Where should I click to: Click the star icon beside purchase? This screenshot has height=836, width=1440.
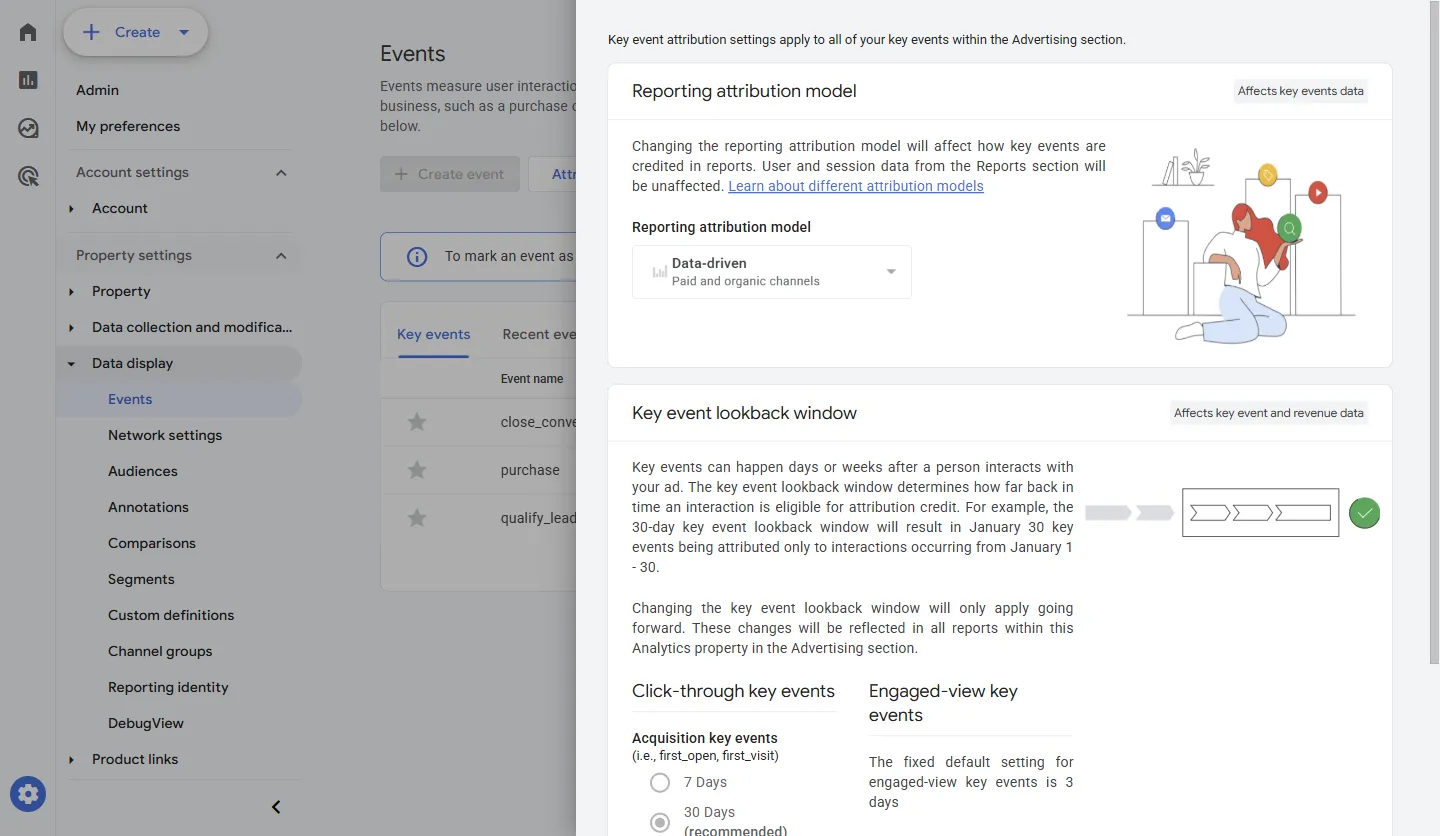click(417, 470)
